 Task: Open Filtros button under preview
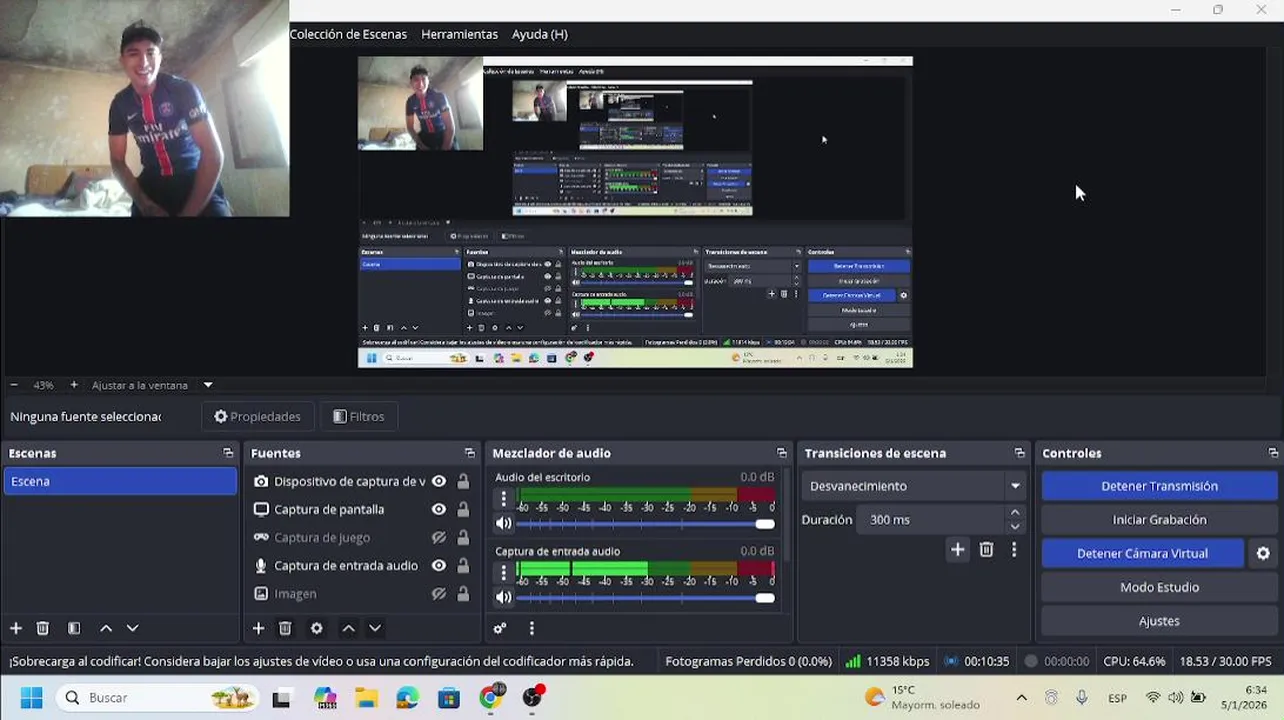point(358,416)
